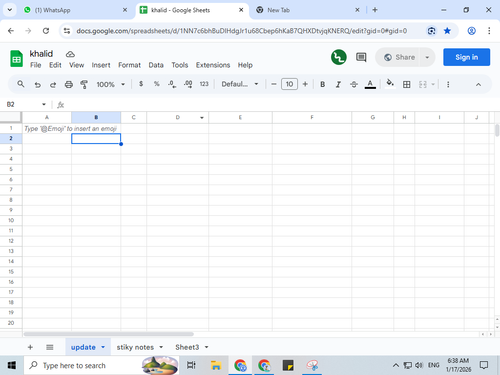Toggle strikethrough formatting

(354, 84)
